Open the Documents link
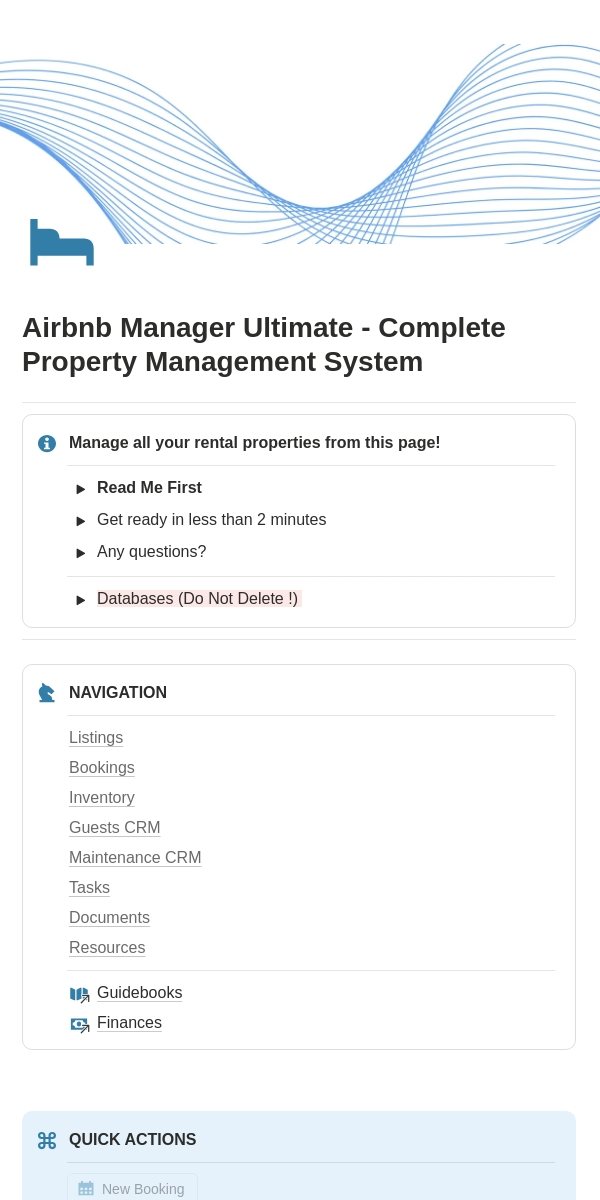 tap(109, 918)
